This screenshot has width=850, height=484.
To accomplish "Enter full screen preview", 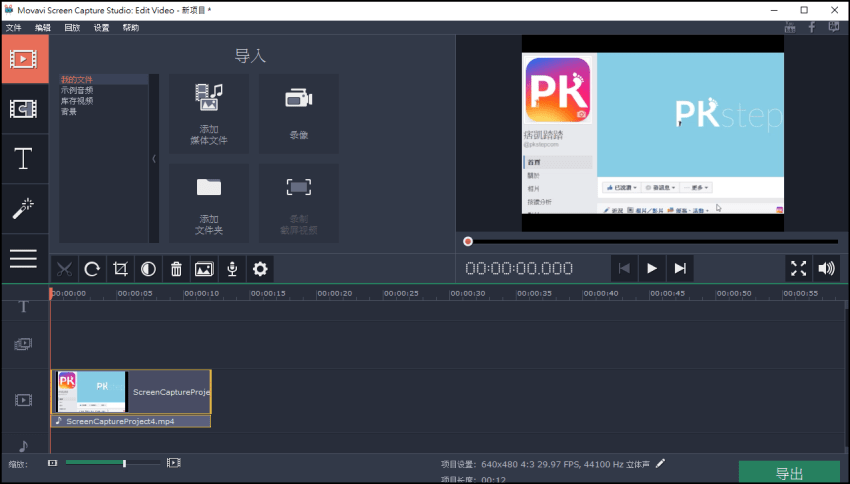I will (x=799, y=268).
